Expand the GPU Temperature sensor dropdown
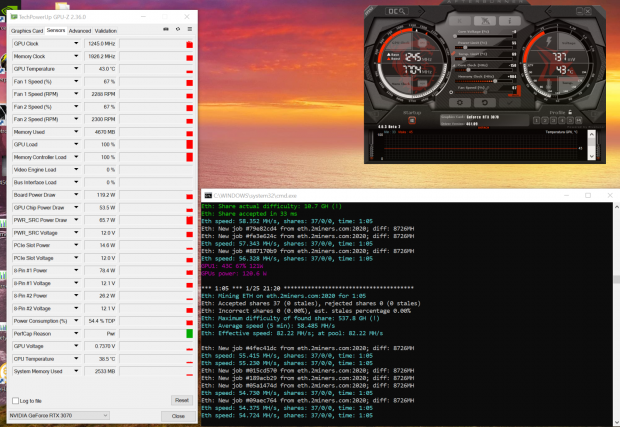This screenshot has height=427, width=620. [x=78, y=69]
